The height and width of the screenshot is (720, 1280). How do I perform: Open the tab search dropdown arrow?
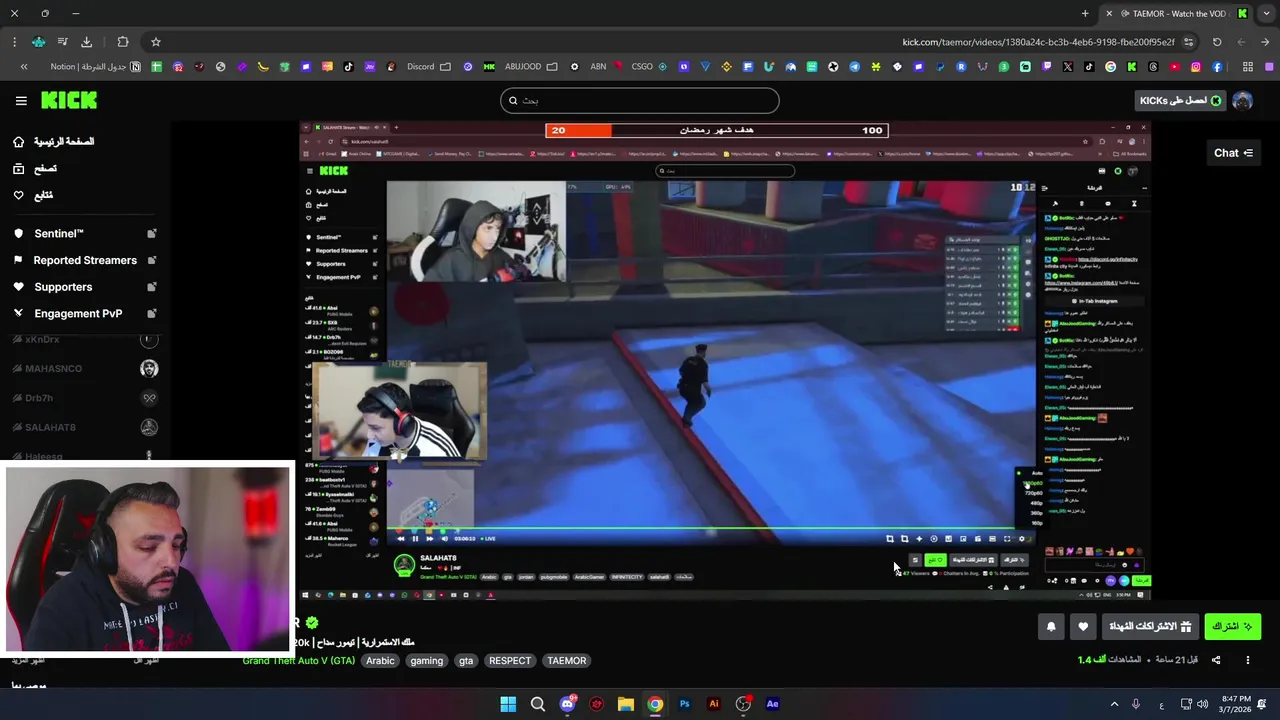[1266, 14]
